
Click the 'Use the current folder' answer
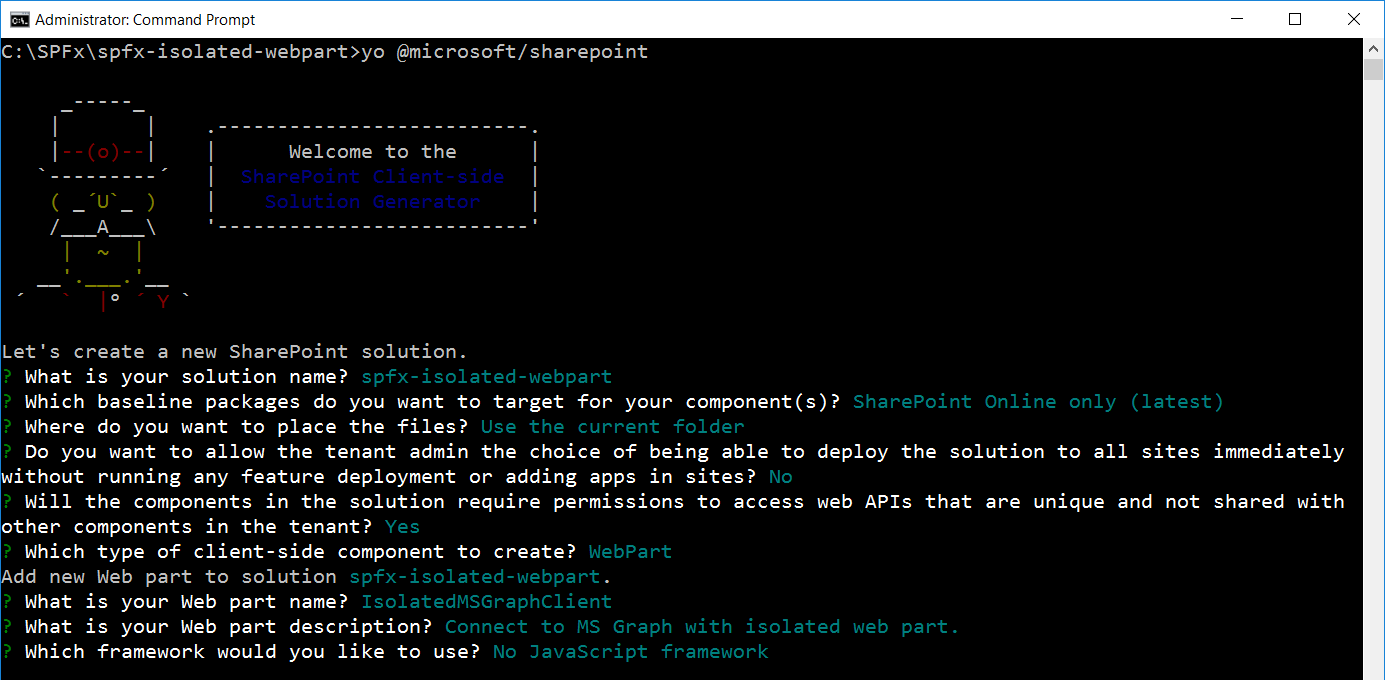coord(612,427)
